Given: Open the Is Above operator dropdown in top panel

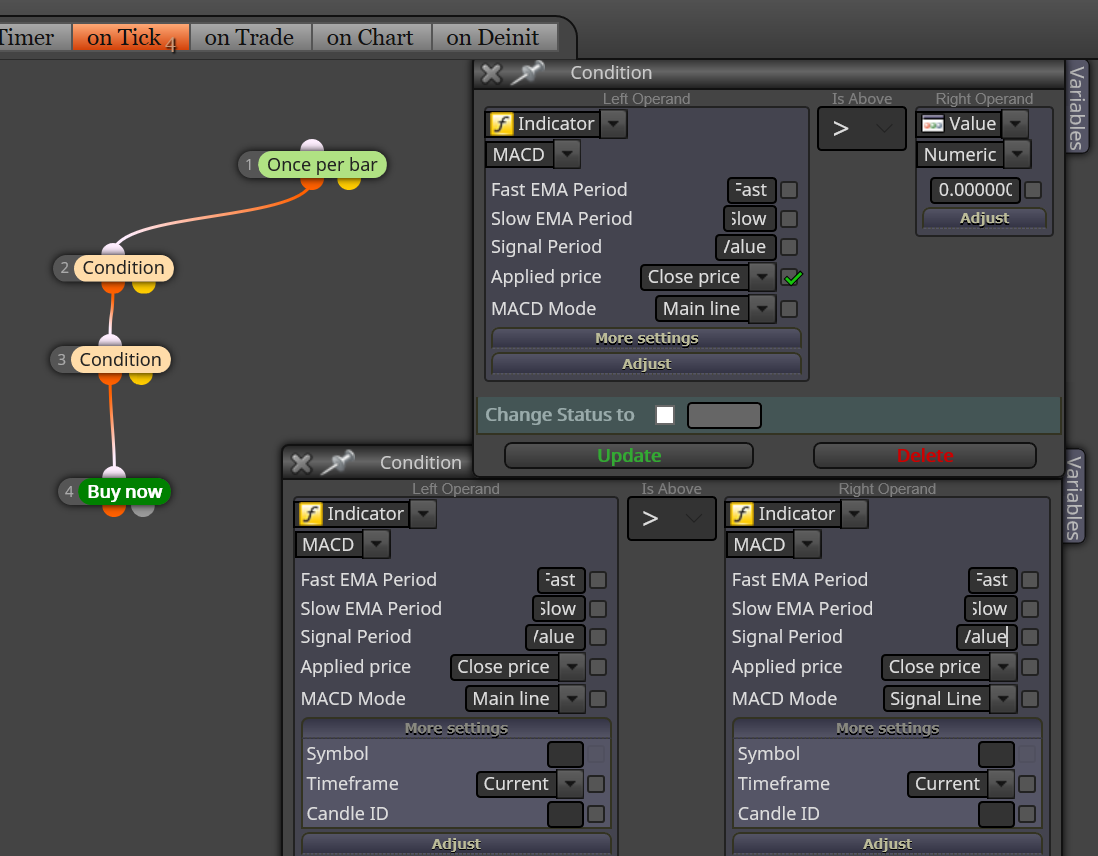Looking at the screenshot, I should tap(862, 129).
